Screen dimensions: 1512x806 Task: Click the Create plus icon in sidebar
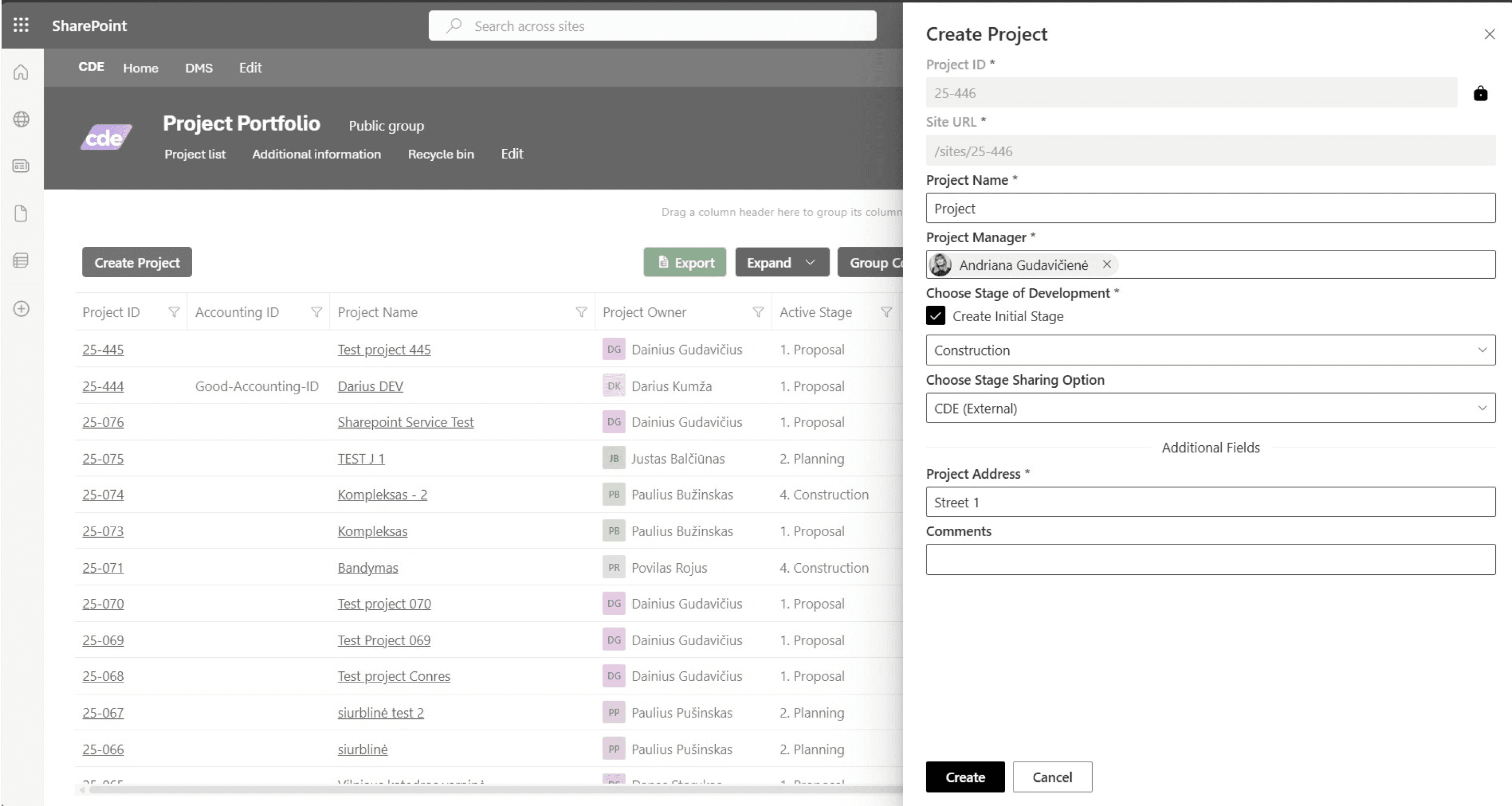tap(21, 309)
